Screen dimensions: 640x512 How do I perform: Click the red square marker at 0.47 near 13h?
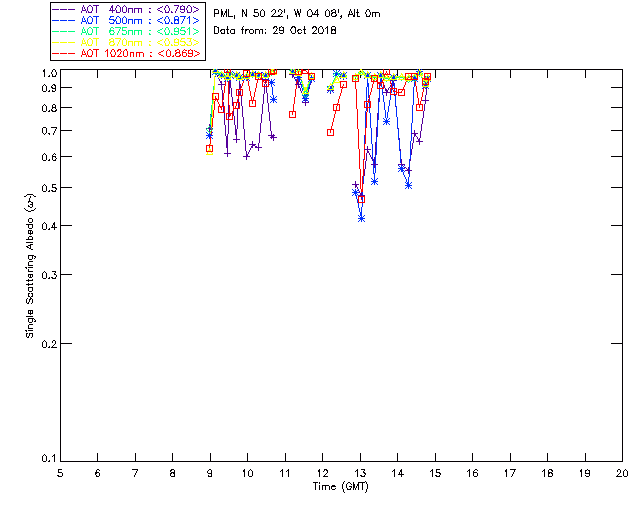tap(361, 199)
